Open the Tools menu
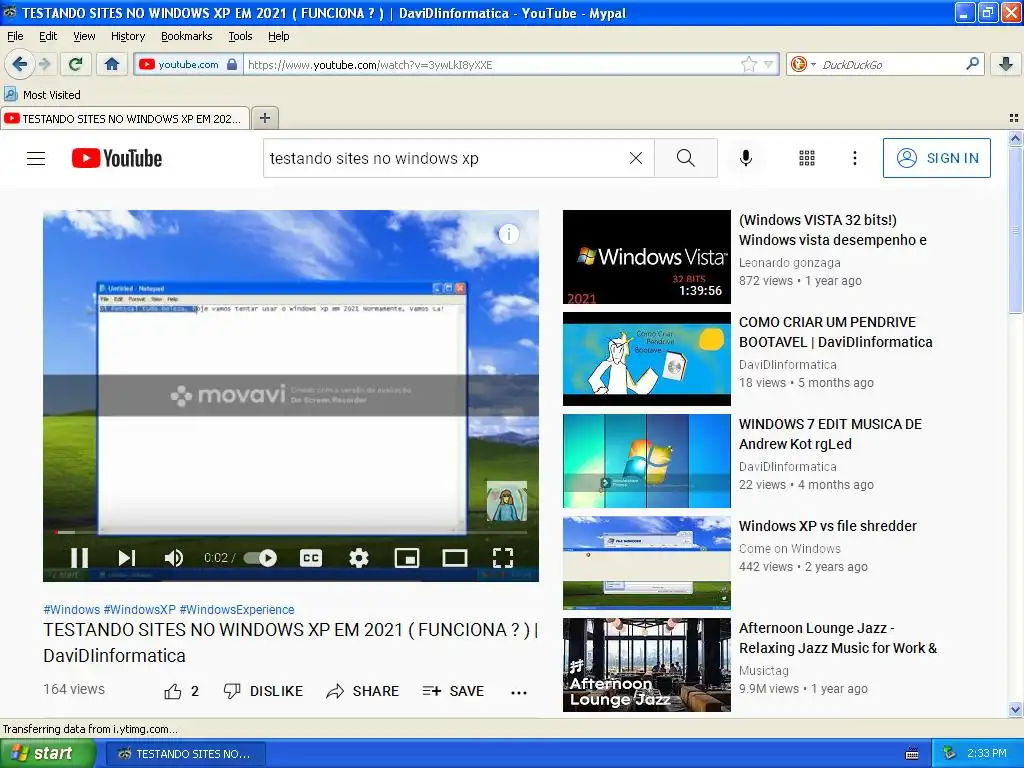Image resolution: width=1024 pixels, height=768 pixels. point(240,36)
